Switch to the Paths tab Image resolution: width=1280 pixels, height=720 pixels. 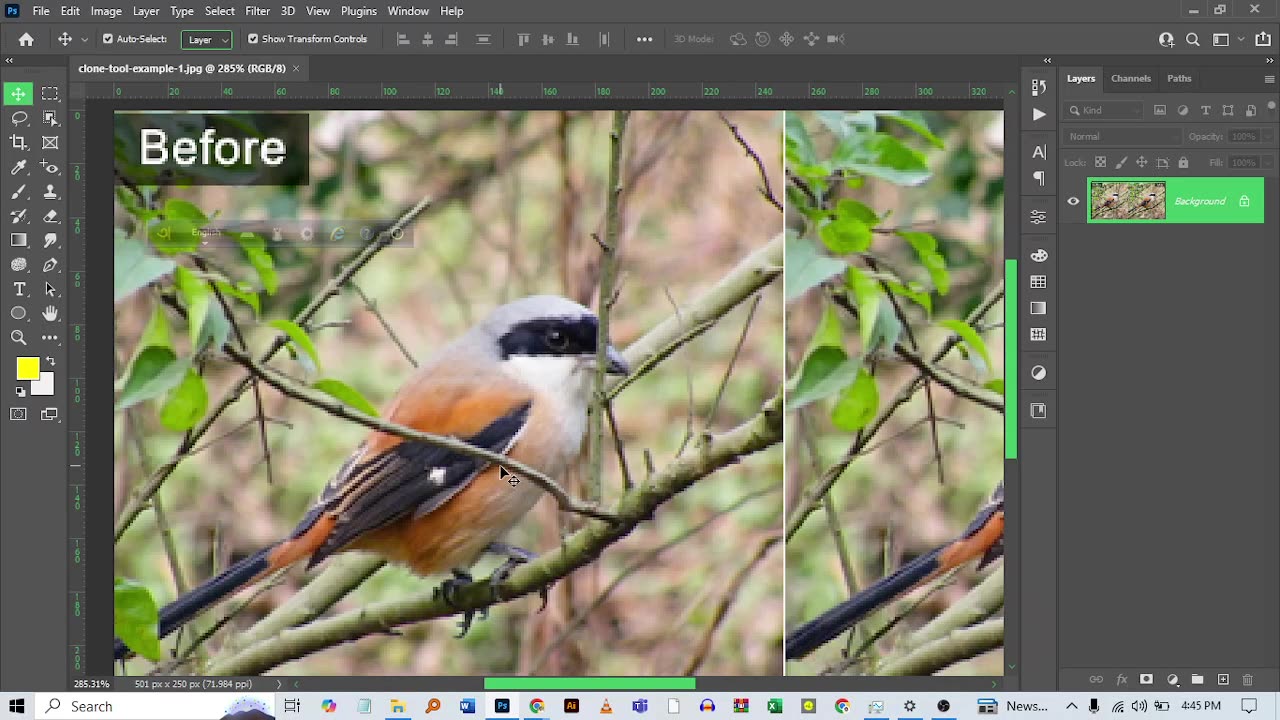(1179, 78)
